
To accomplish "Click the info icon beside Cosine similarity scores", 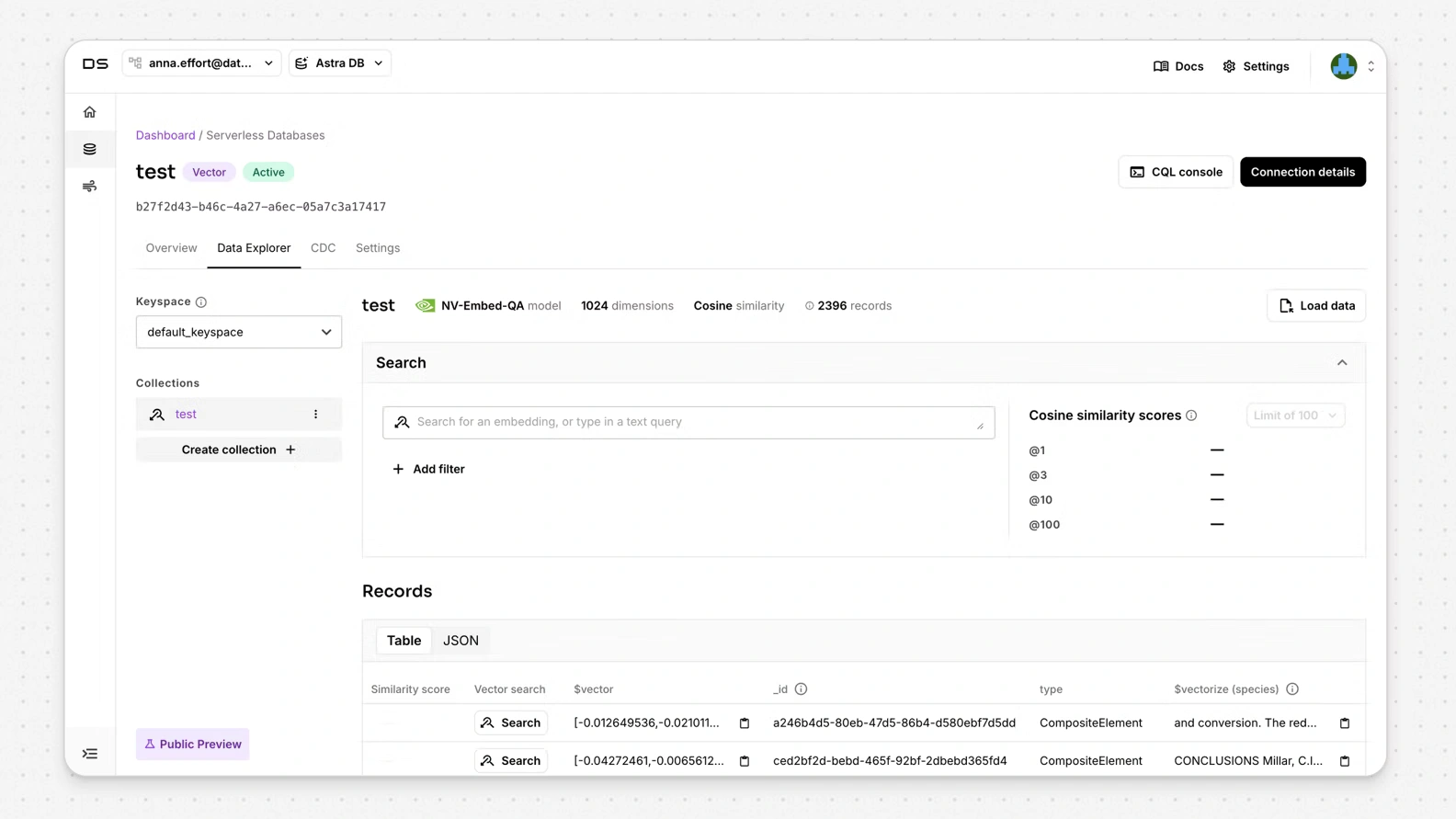I will click(1191, 415).
